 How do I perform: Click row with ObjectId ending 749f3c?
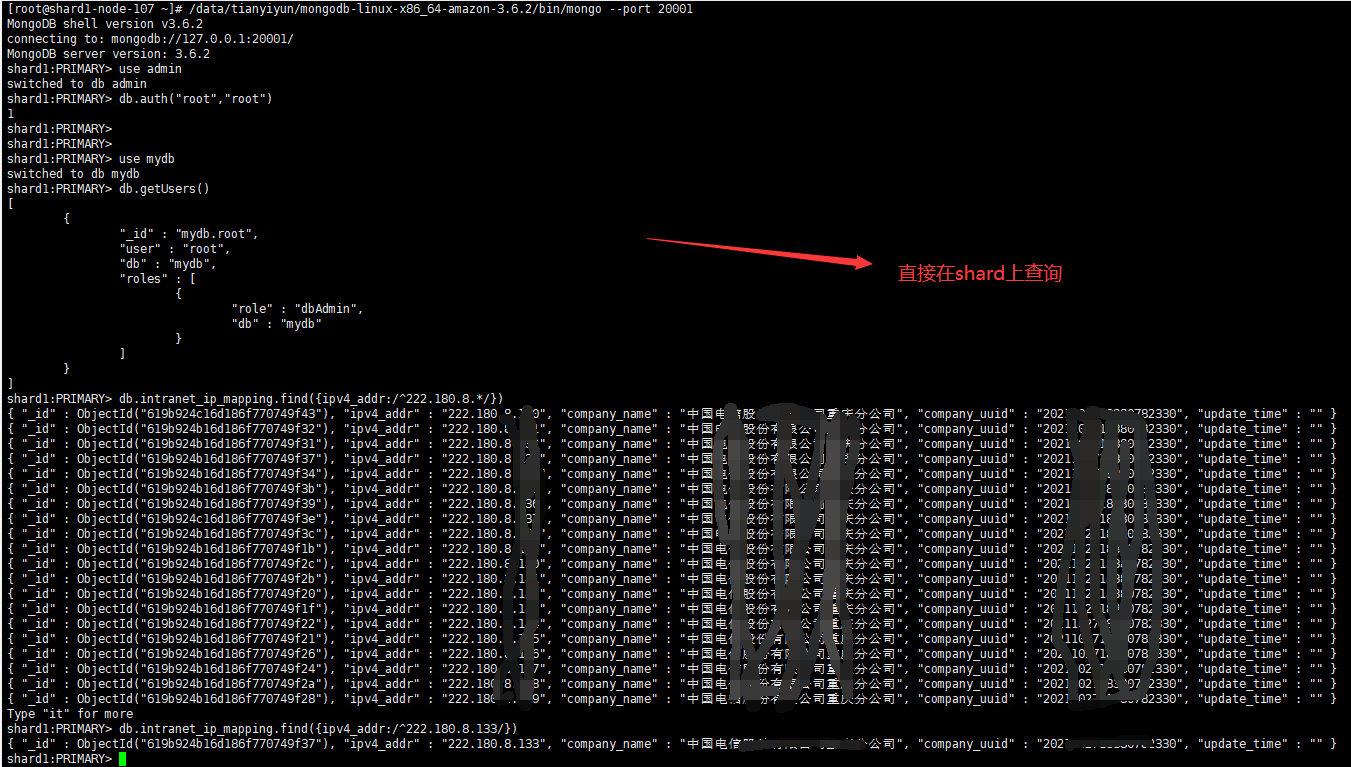point(671,534)
